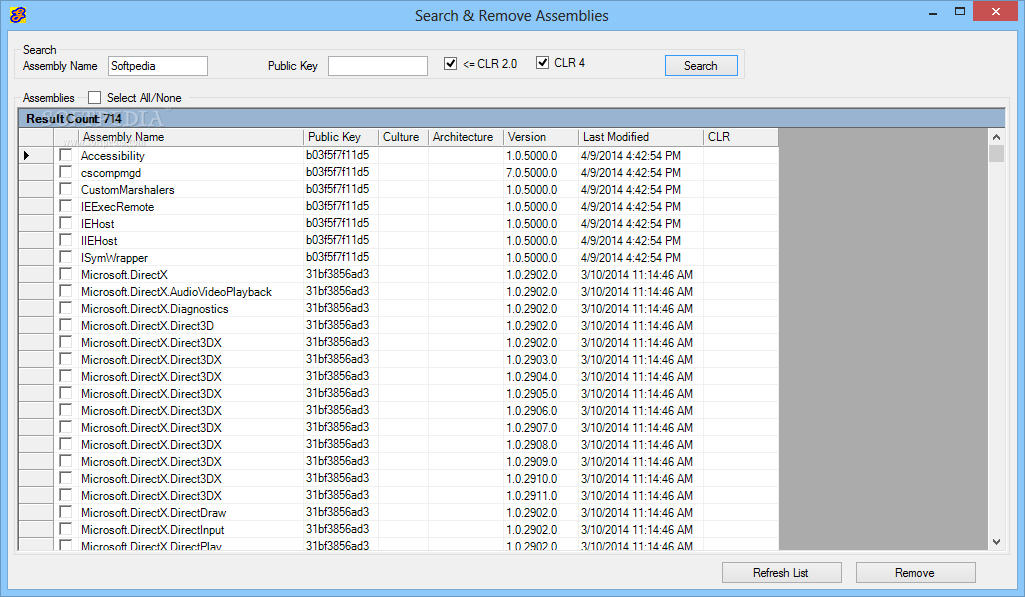This screenshot has height=597, width=1025.
Task: Select the 'IEHost' assembly name cell
Action: tap(191, 224)
